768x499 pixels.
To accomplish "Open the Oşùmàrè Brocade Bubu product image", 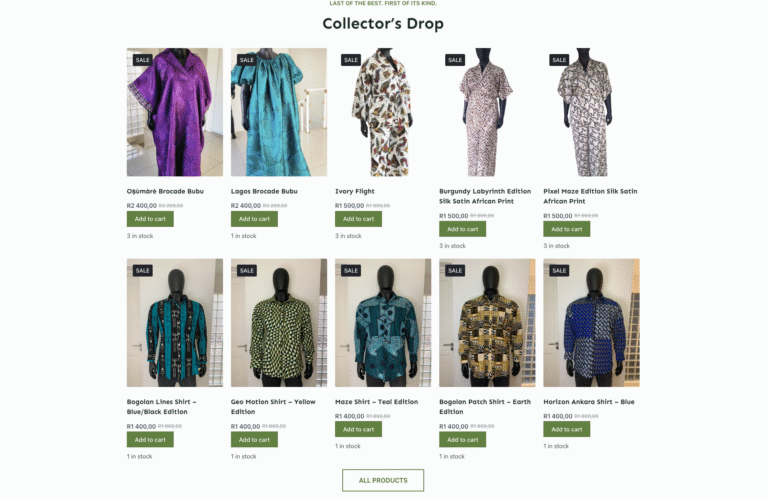I will [174, 112].
